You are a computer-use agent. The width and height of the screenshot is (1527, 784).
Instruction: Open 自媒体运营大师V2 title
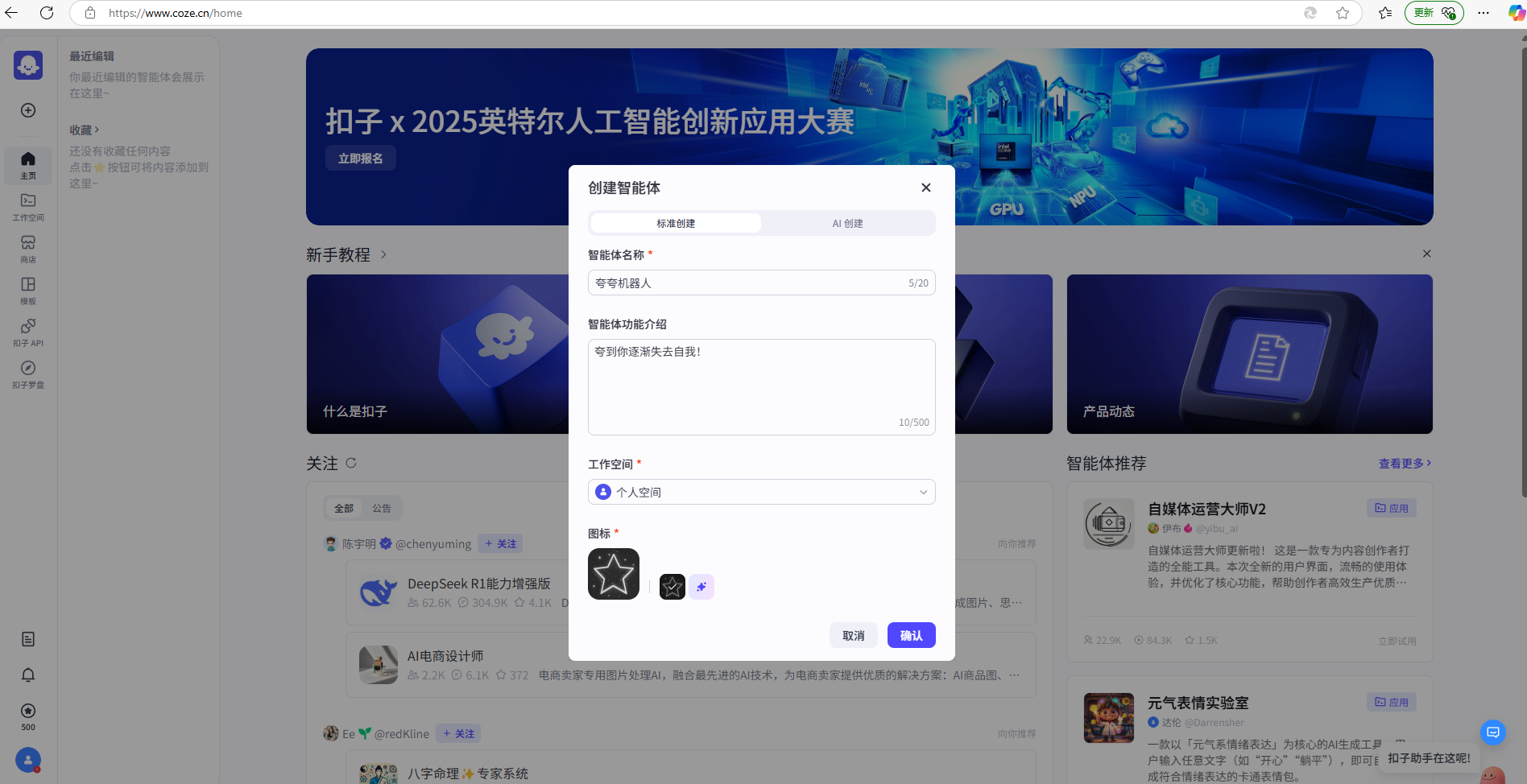[x=1206, y=509]
